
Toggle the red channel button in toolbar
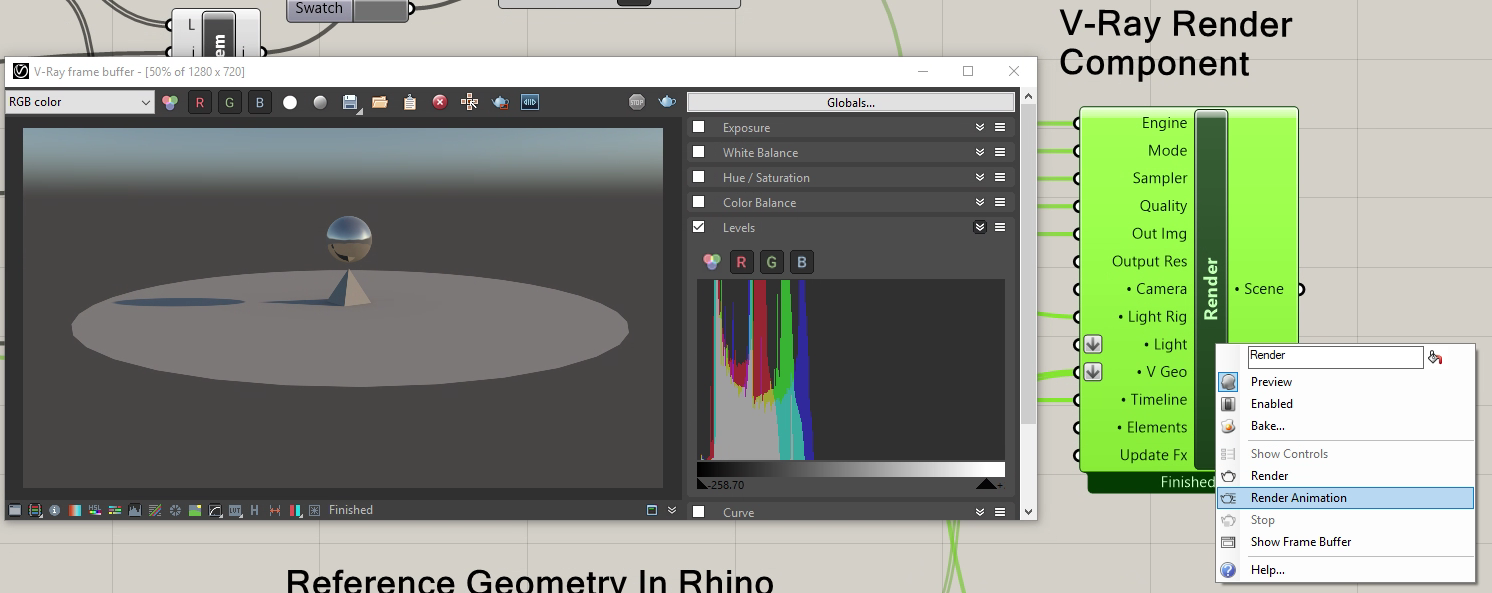tap(200, 102)
